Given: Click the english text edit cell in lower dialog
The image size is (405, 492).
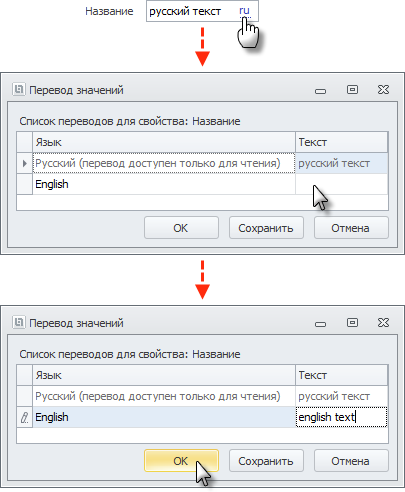Looking at the screenshot, I should (x=341, y=417).
